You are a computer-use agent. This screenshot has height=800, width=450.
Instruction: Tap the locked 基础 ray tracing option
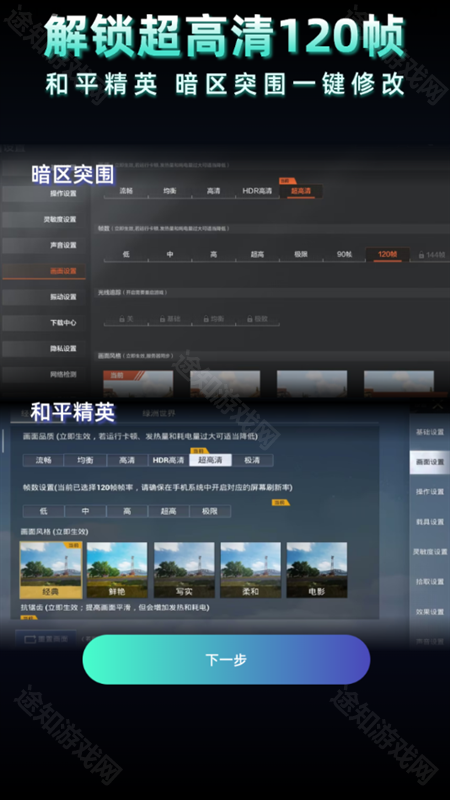tap(170, 319)
